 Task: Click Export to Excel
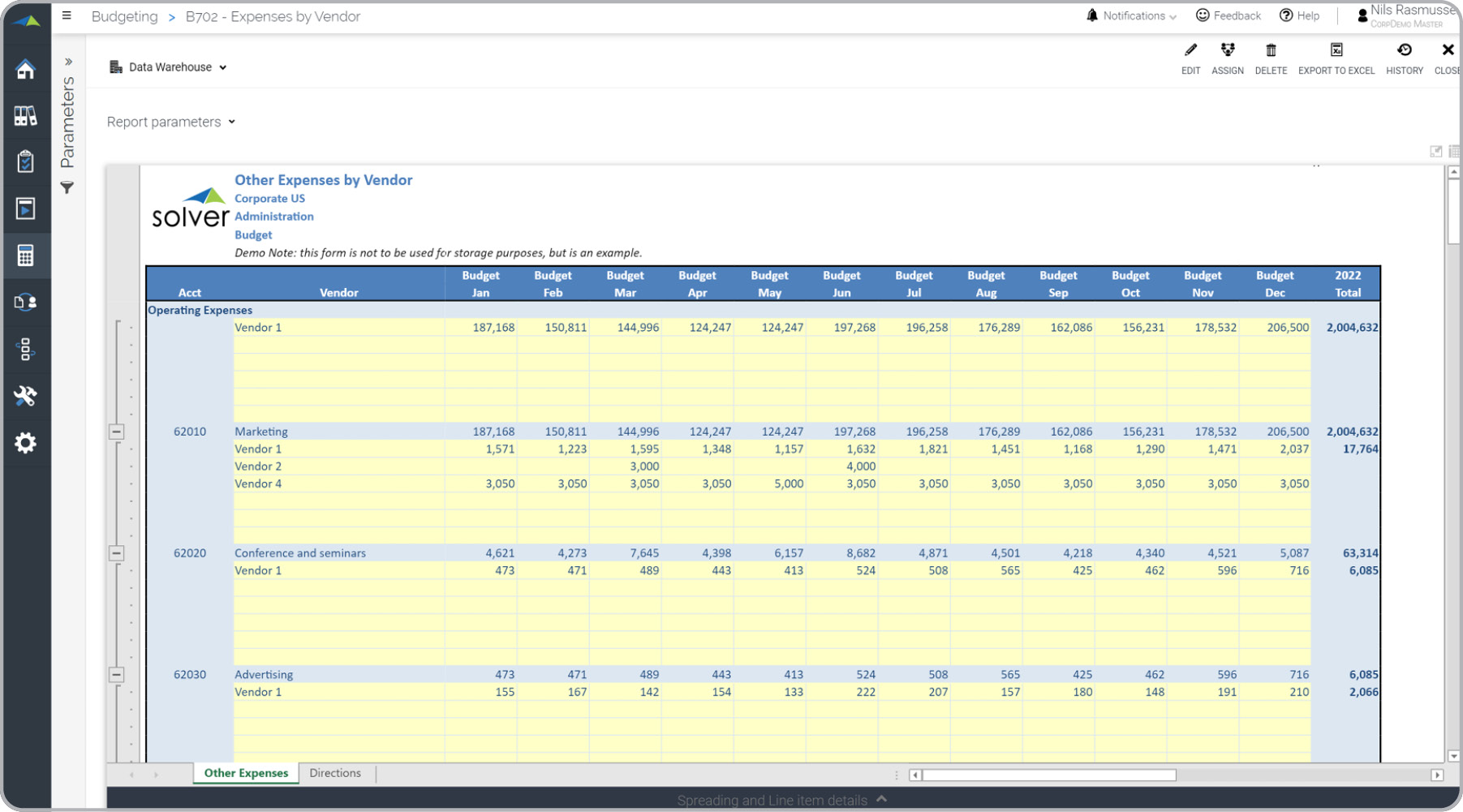click(x=1336, y=58)
